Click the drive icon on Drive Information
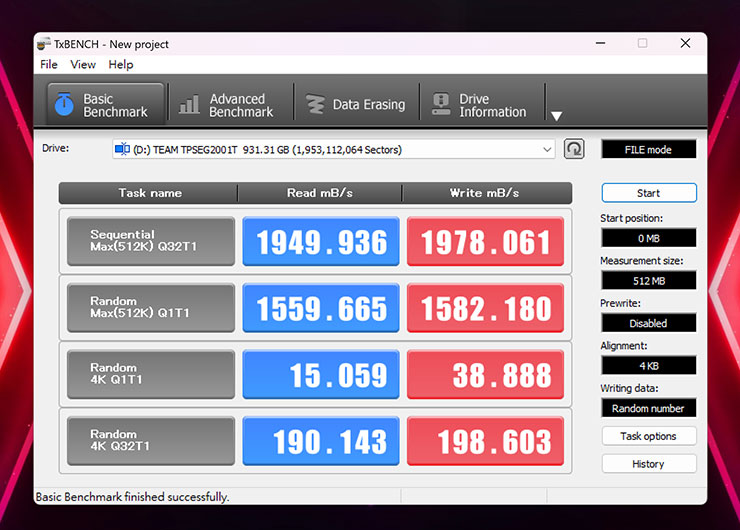 [x=441, y=104]
